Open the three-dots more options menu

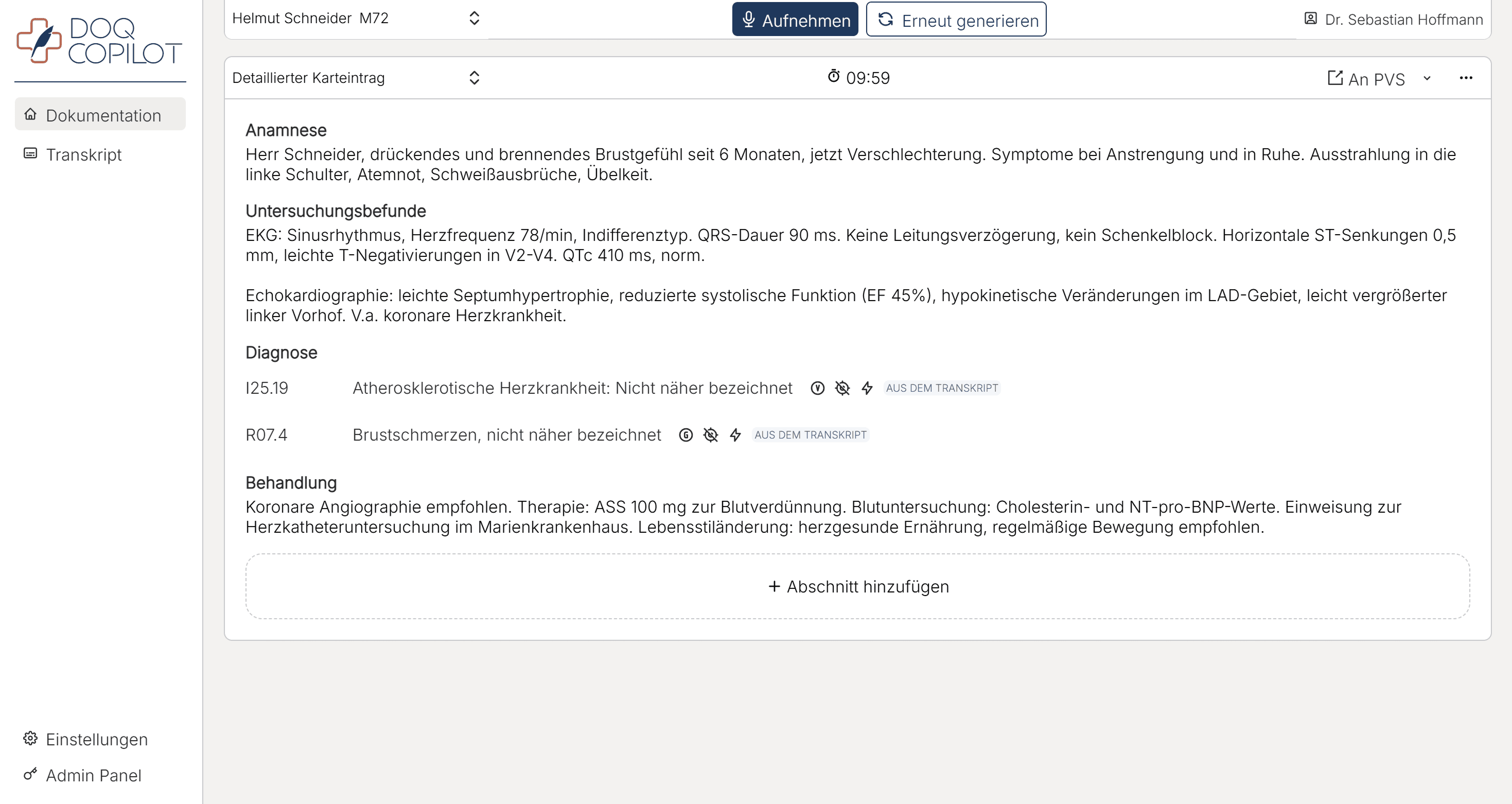point(1466,78)
